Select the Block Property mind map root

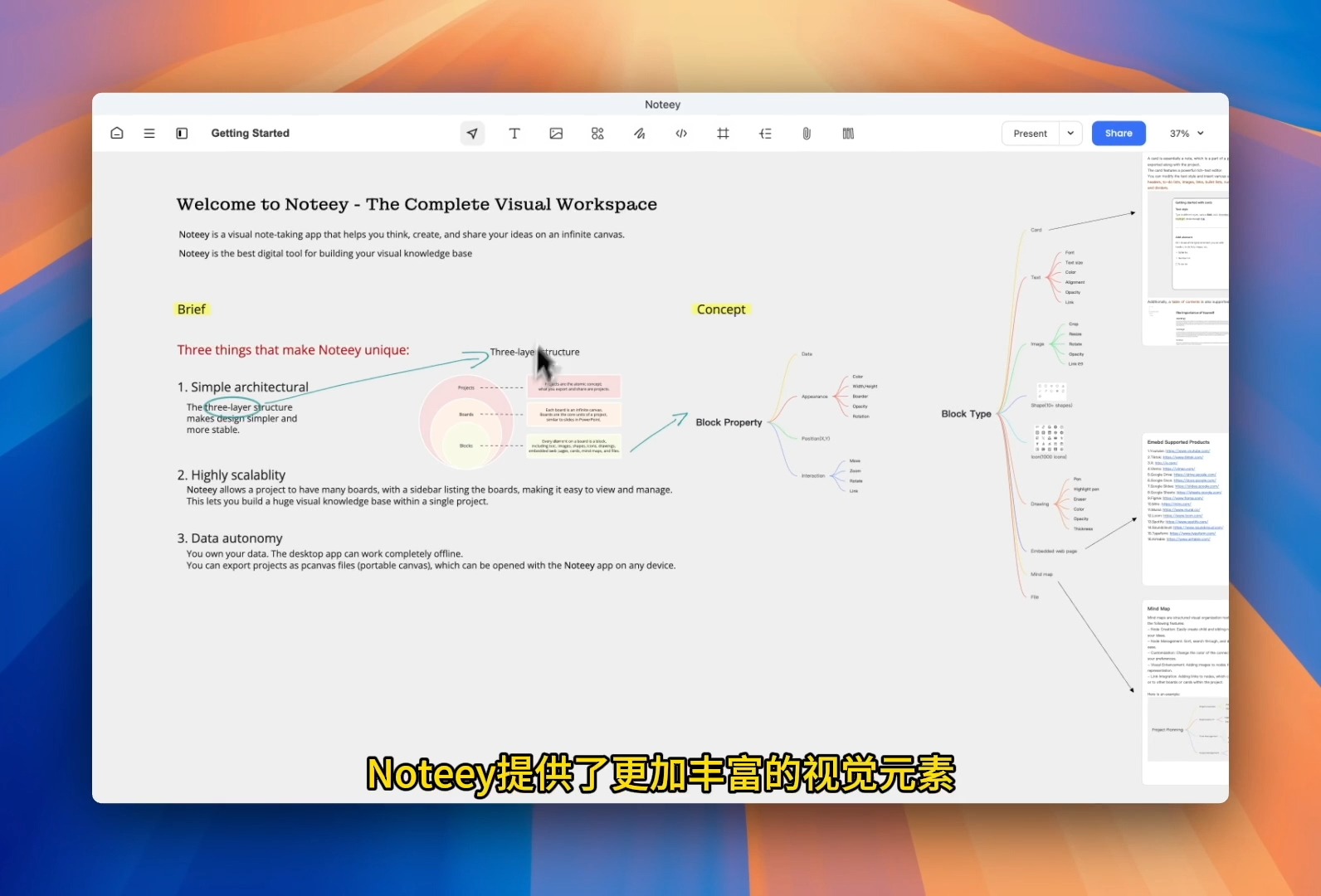click(x=729, y=422)
